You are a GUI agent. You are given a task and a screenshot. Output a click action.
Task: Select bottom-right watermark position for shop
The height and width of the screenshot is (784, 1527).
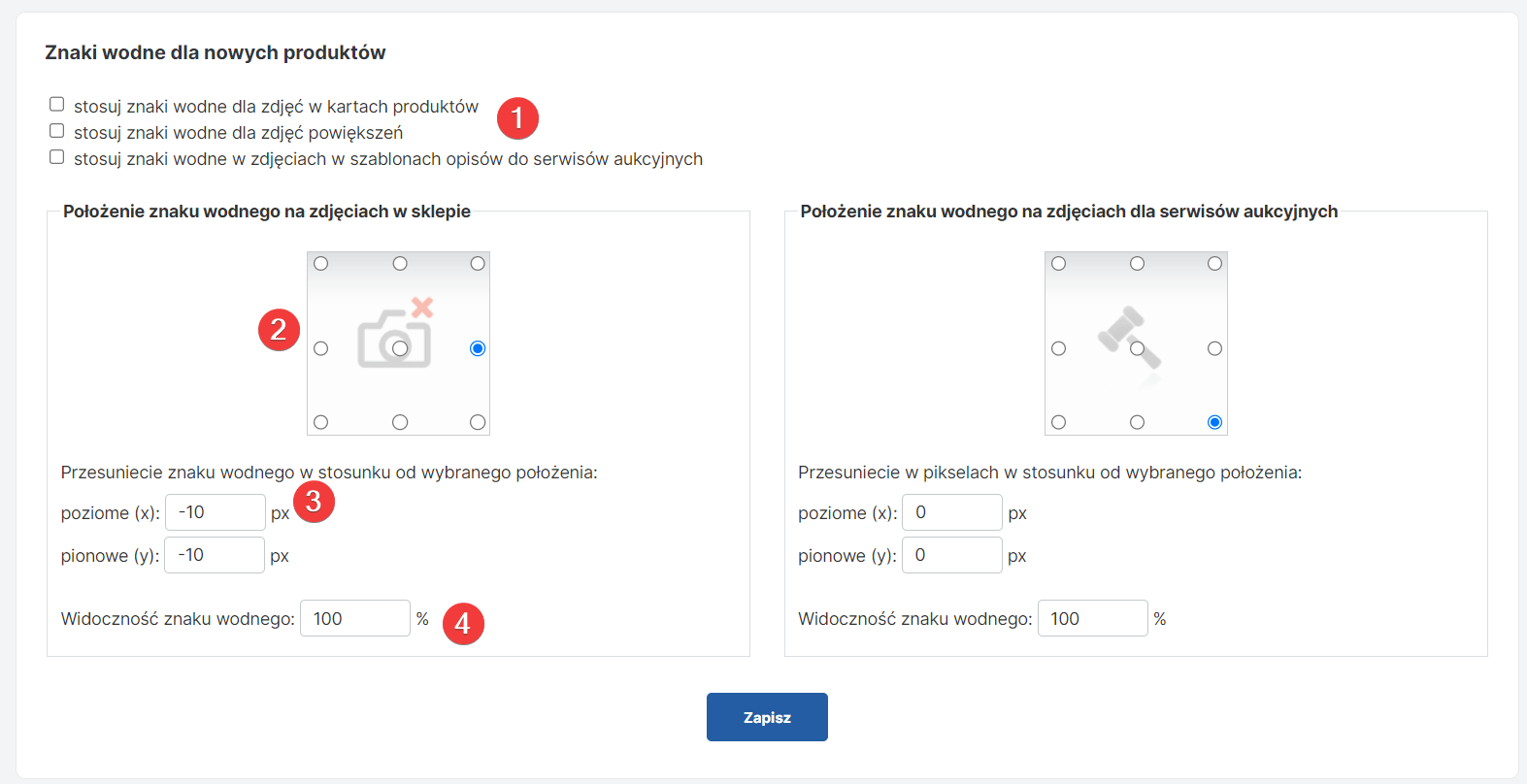(478, 422)
